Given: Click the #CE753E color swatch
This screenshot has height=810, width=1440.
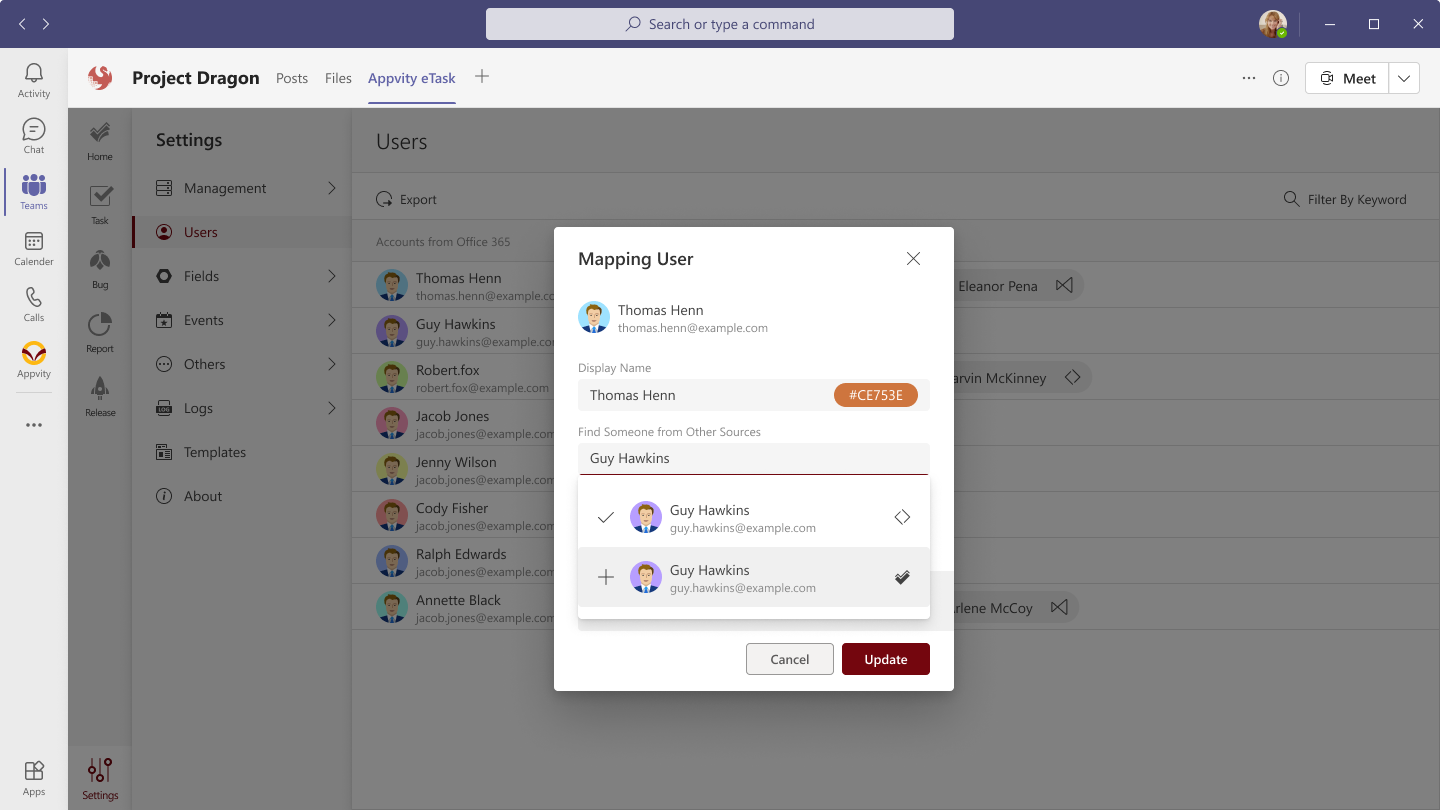Looking at the screenshot, I should pyautogui.click(x=875, y=395).
